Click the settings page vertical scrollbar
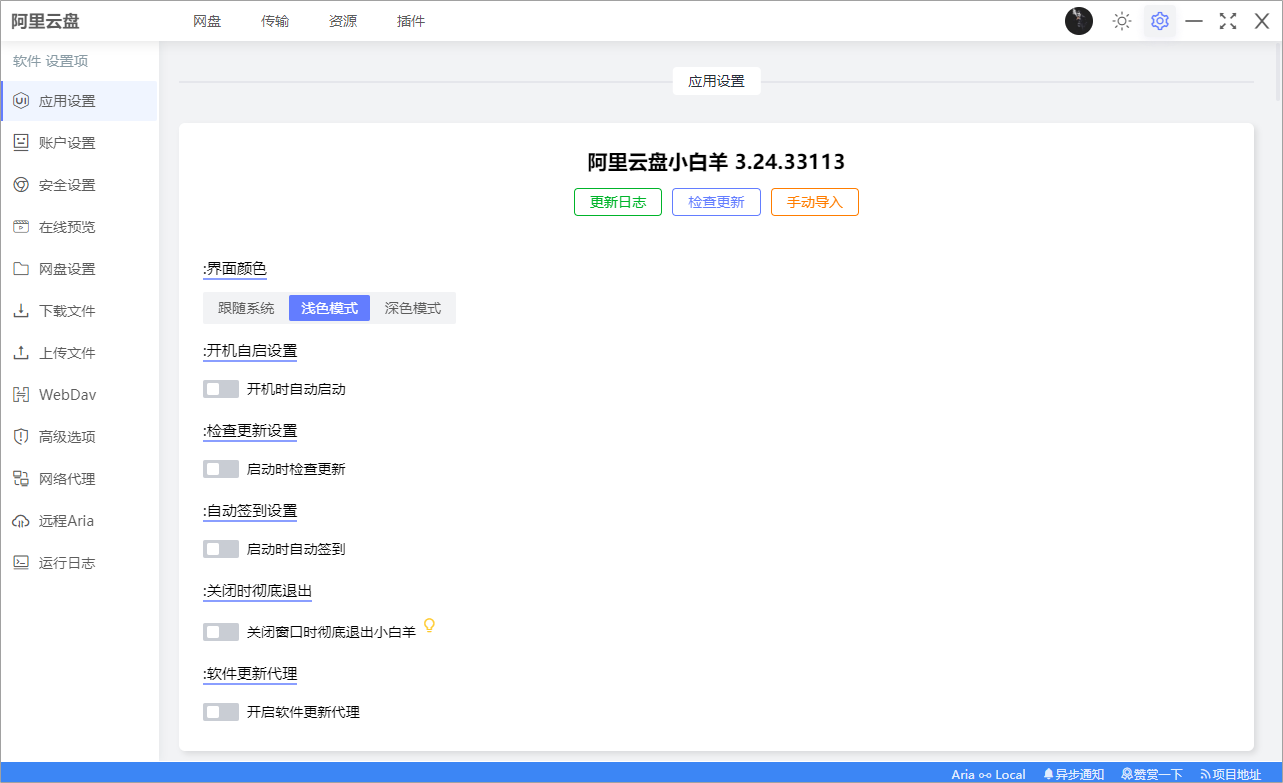Viewport: 1283px width, 783px height. [x=1278, y=72]
